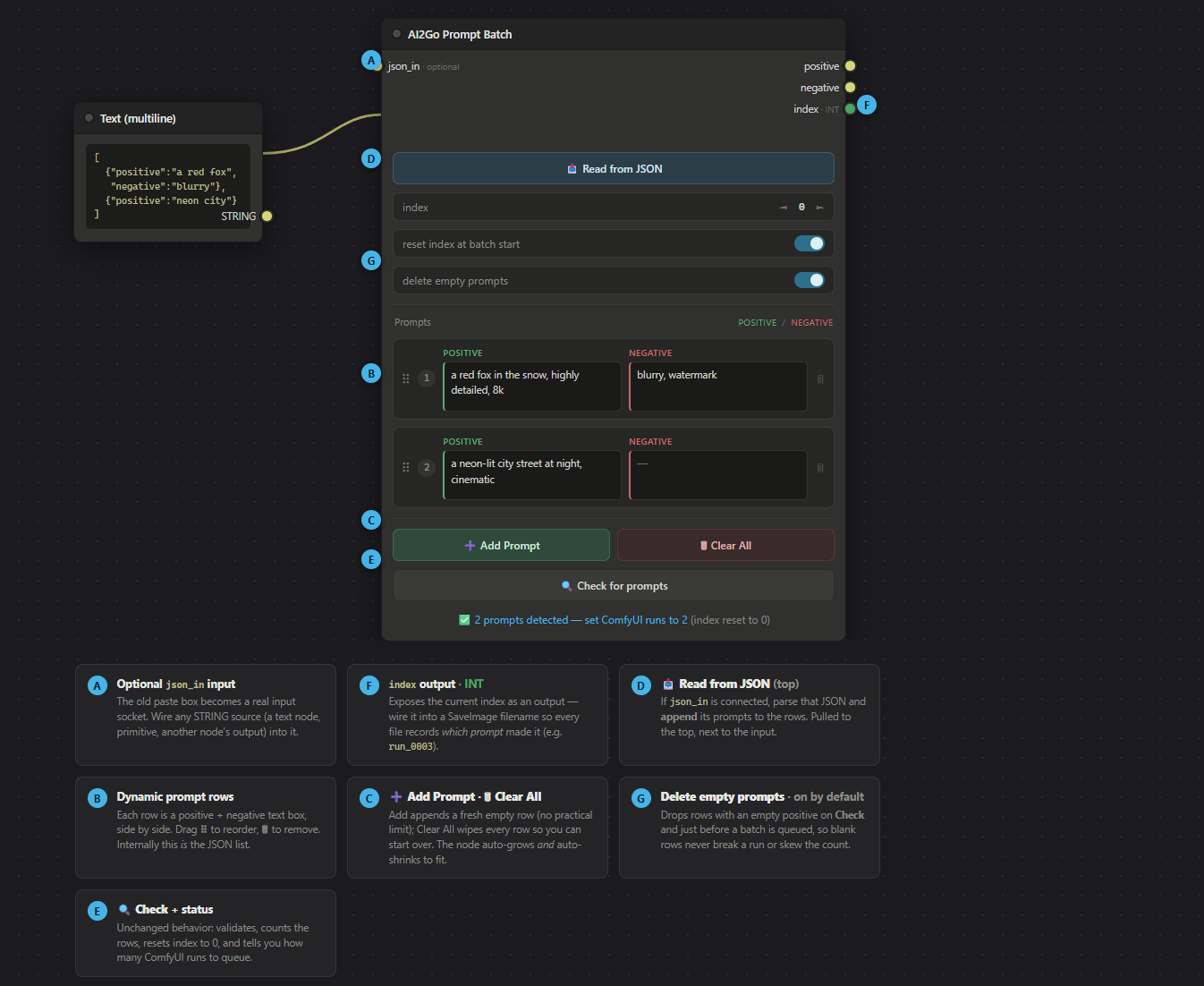The image size is (1204, 986).
Task: Click the 'Delete empty prompts · on by default' legend heading
Action: [x=762, y=797]
